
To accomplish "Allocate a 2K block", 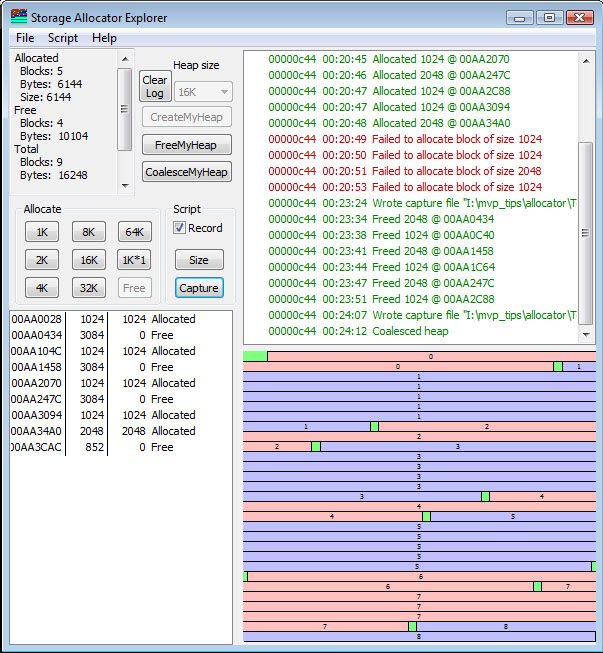I will point(42,260).
